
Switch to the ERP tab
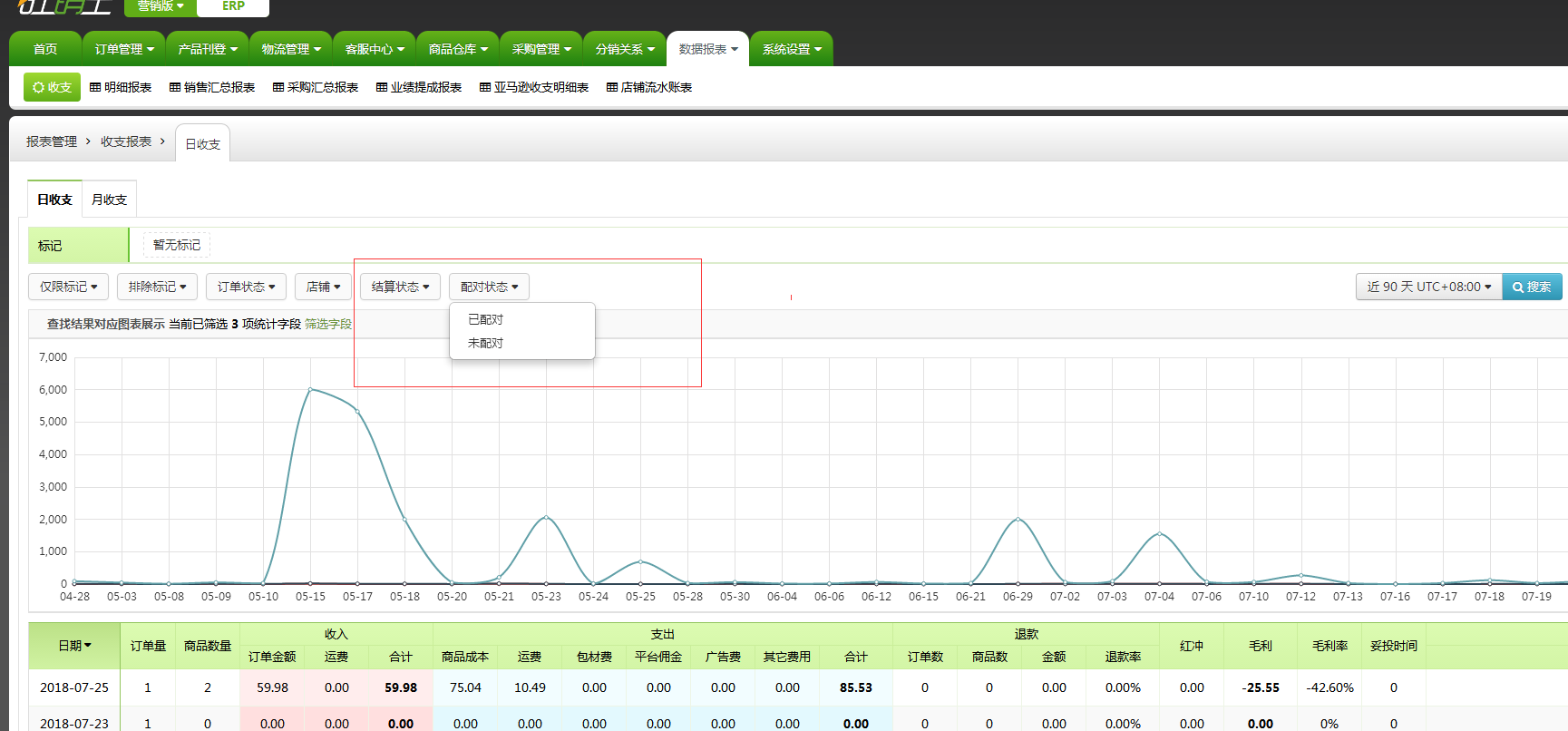233,6
